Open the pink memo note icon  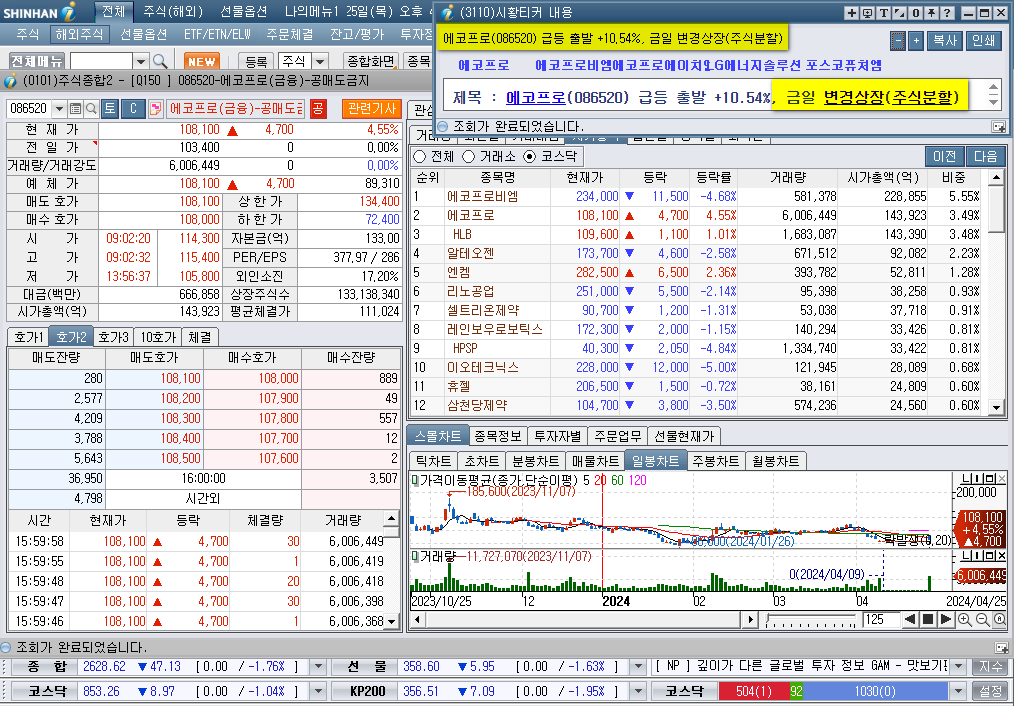tap(155, 109)
